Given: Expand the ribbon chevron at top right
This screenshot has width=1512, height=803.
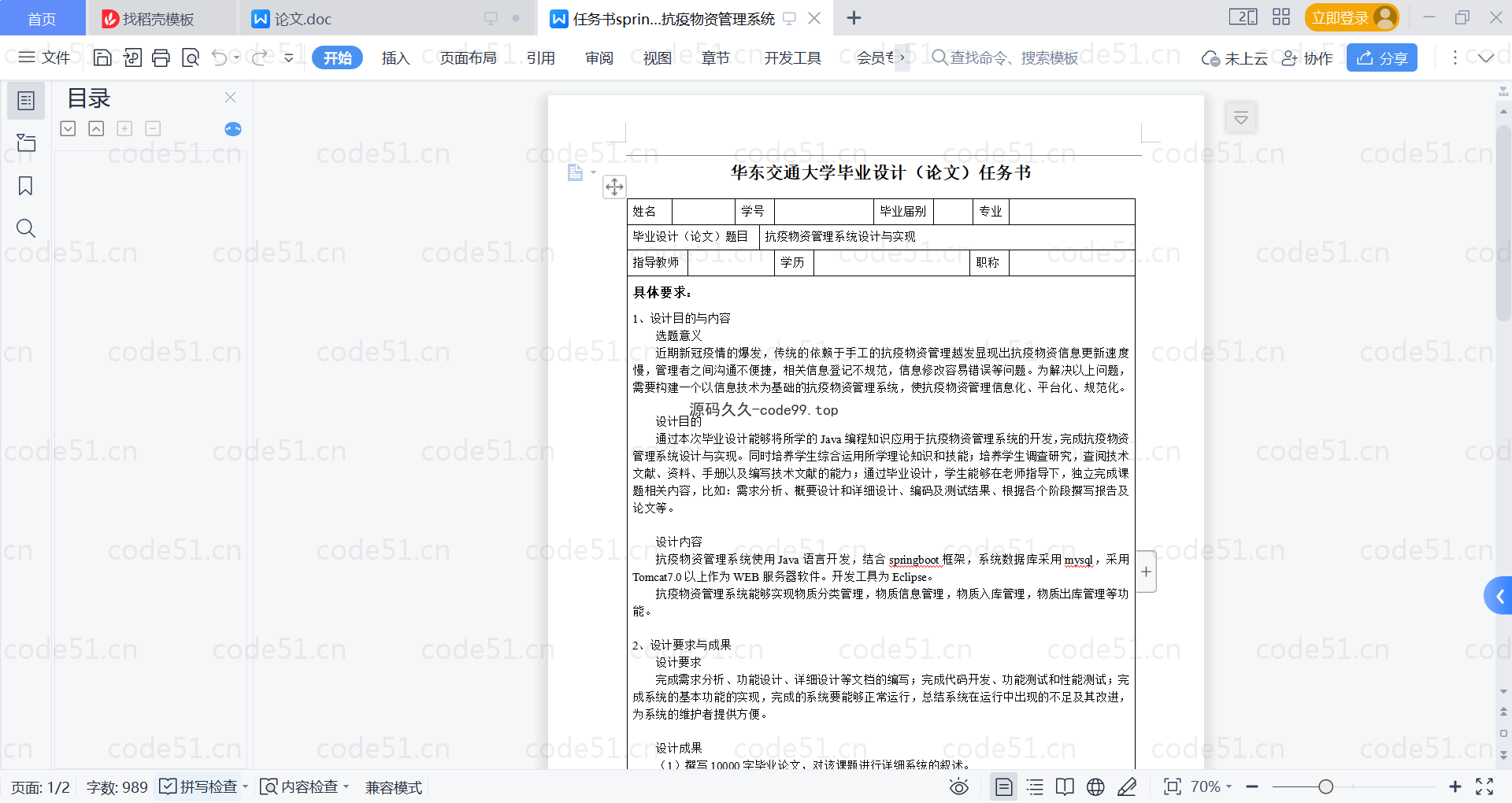Looking at the screenshot, I should click(1486, 57).
